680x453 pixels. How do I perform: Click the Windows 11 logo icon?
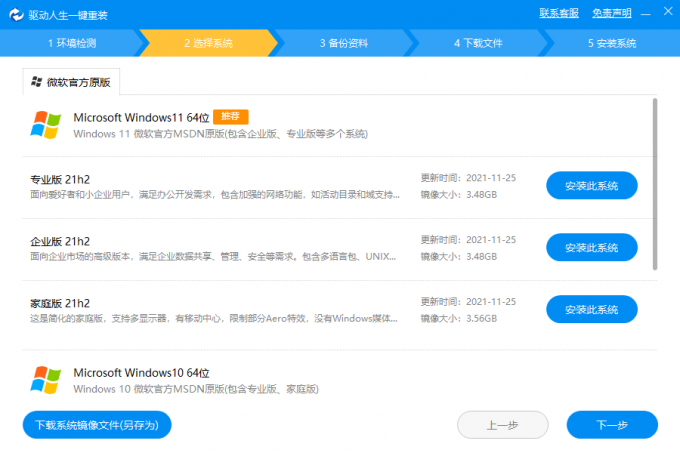46,125
